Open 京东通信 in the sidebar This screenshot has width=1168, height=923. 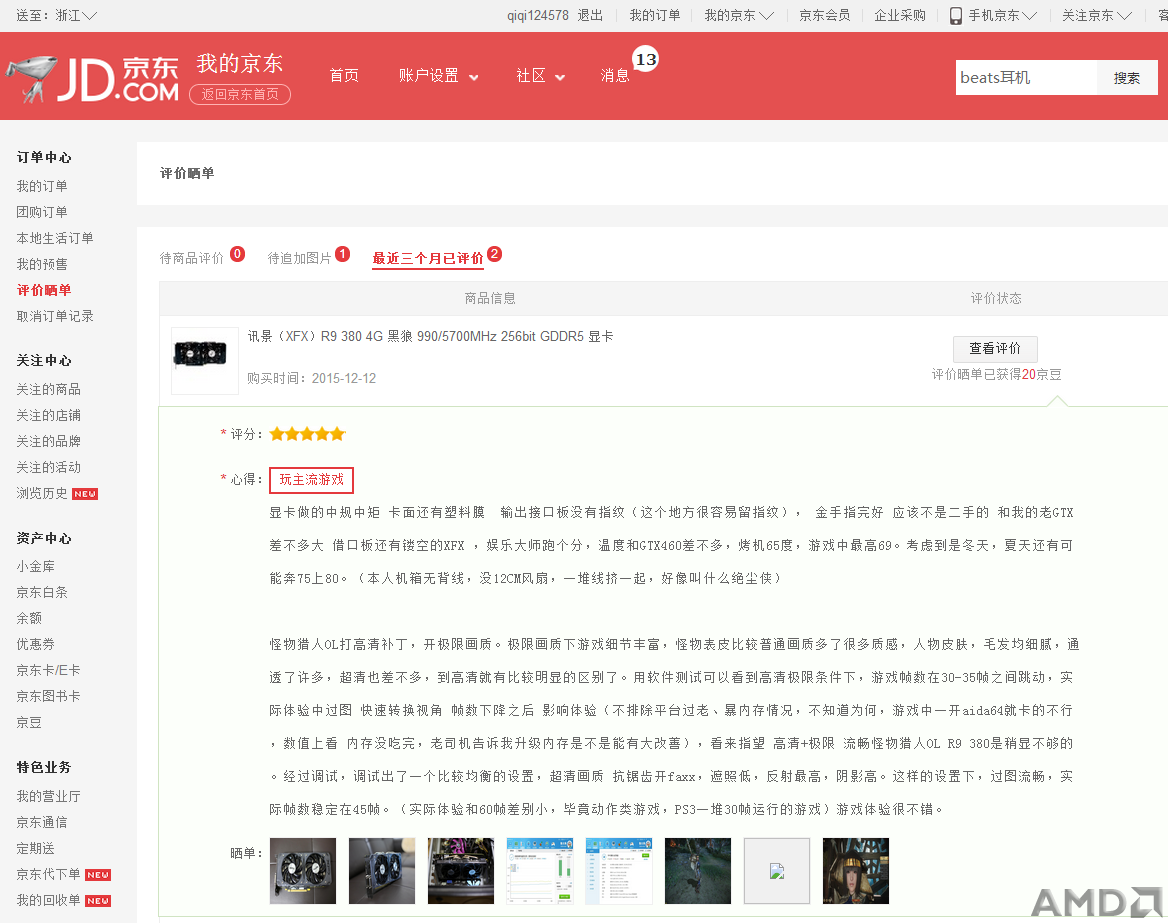click(x=42, y=822)
